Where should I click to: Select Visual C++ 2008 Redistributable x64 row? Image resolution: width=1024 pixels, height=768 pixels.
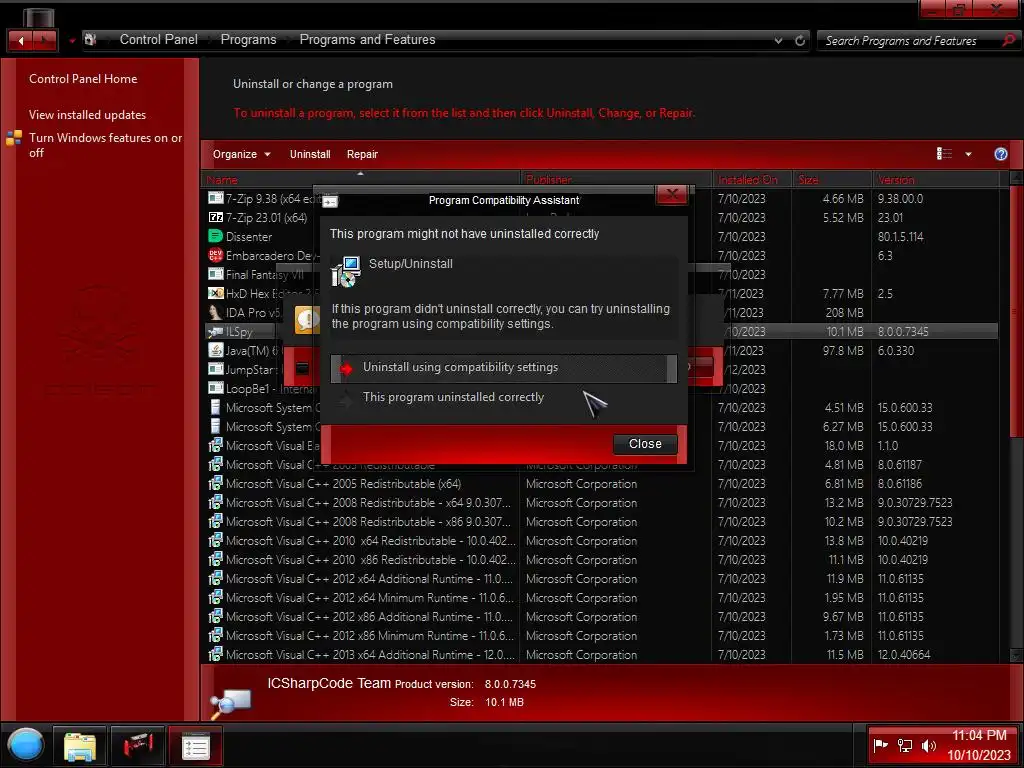click(x=601, y=503)
